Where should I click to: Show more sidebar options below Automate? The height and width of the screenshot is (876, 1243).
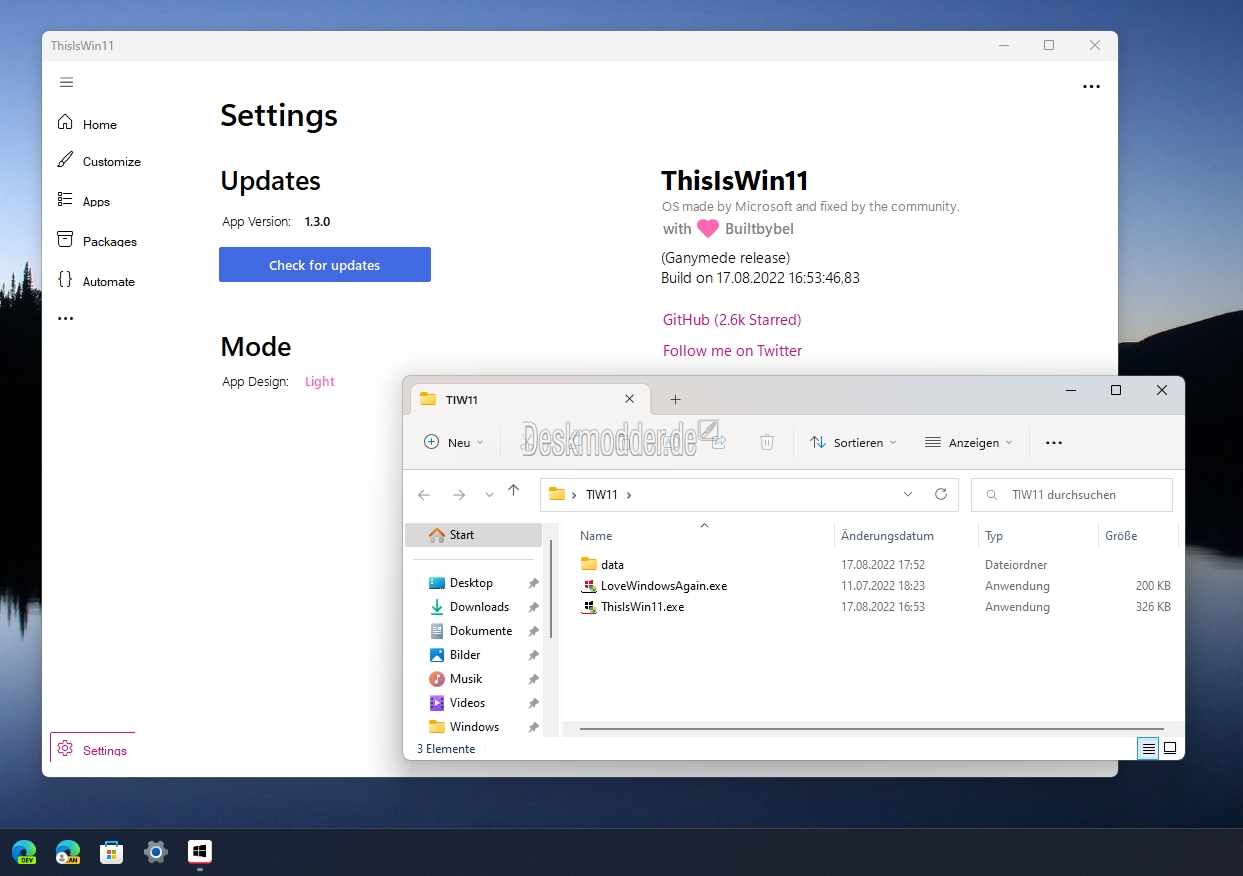66,319
